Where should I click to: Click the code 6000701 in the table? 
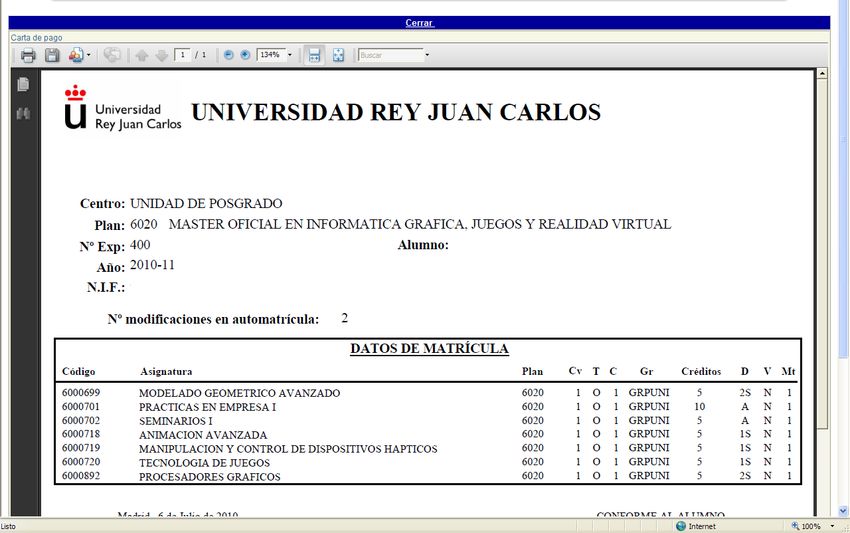coord(81,407)
